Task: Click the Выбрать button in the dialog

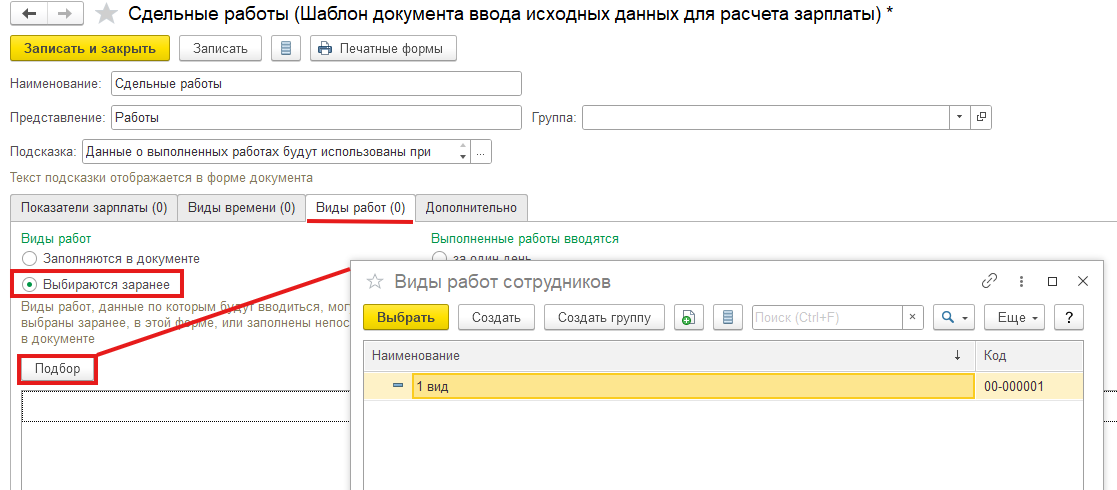Action: coord(406,317)
